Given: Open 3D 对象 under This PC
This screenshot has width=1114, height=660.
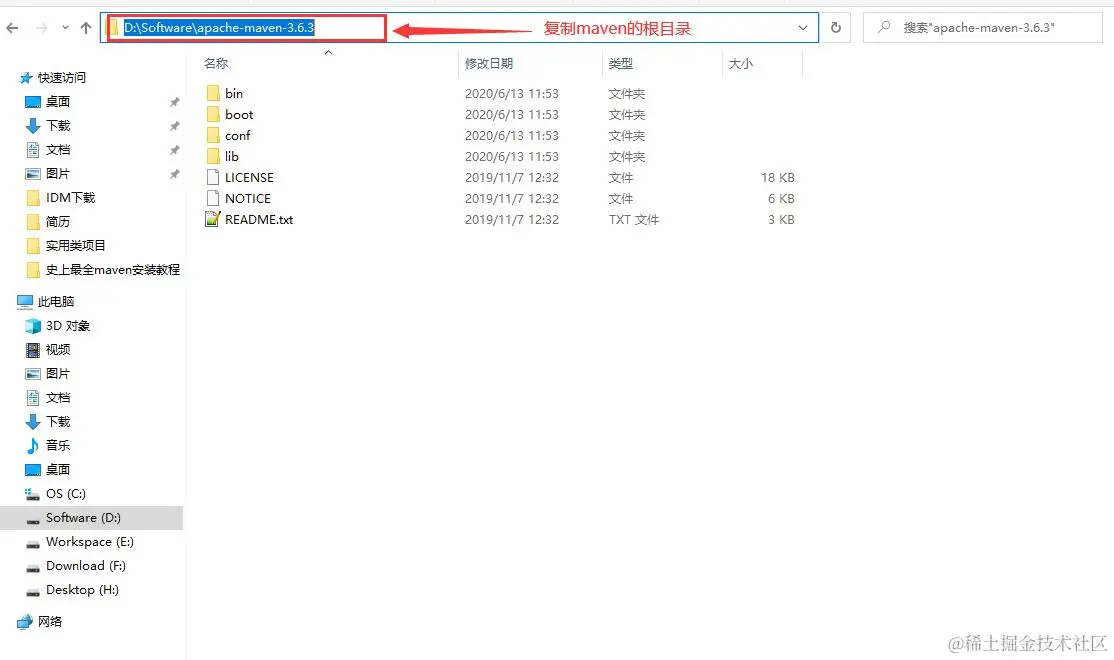Looking at the screenshot, I should click(x=67, y=326).
